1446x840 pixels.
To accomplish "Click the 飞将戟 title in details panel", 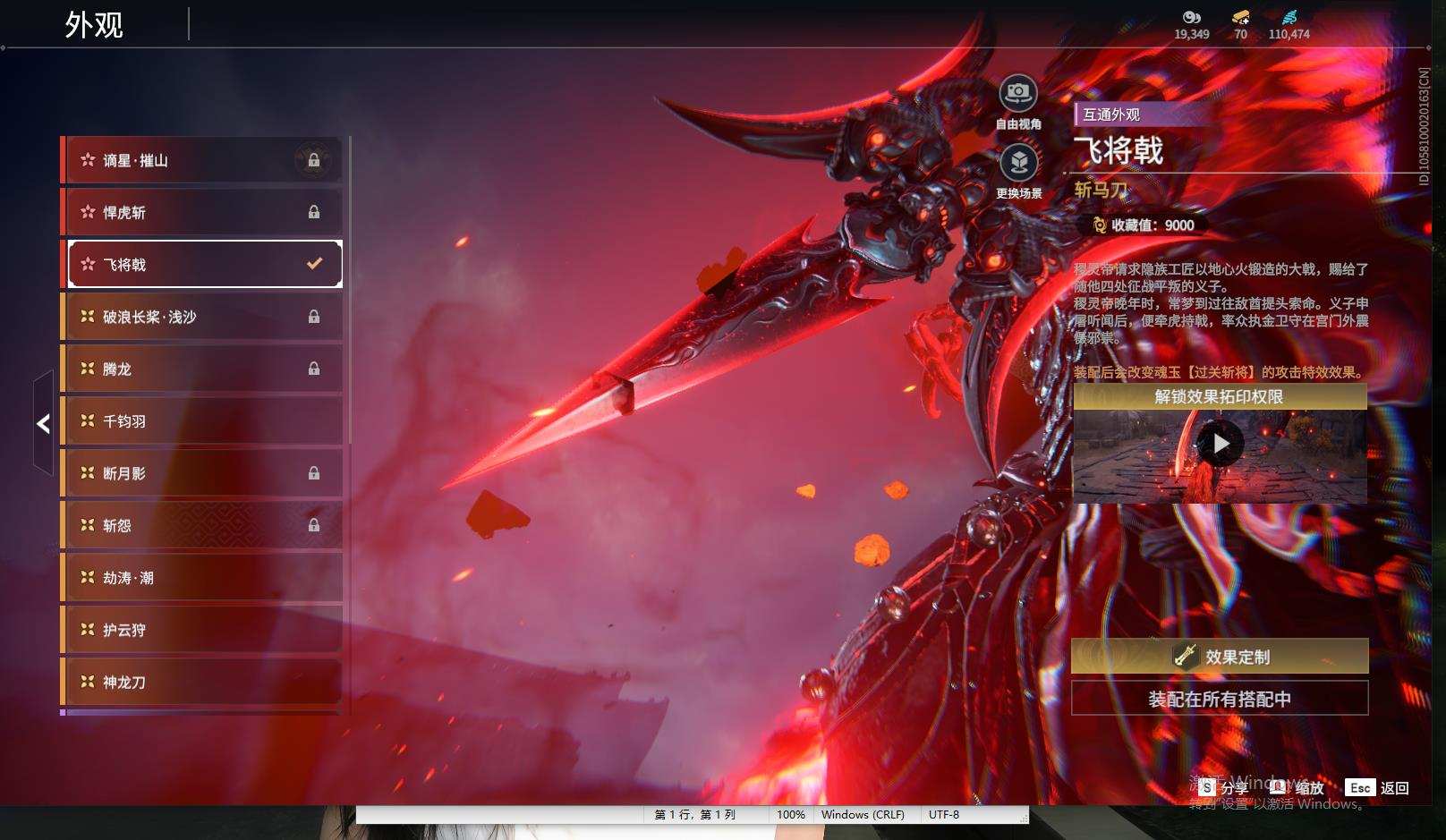I will pyautogui.click(x=1119, y=151).
